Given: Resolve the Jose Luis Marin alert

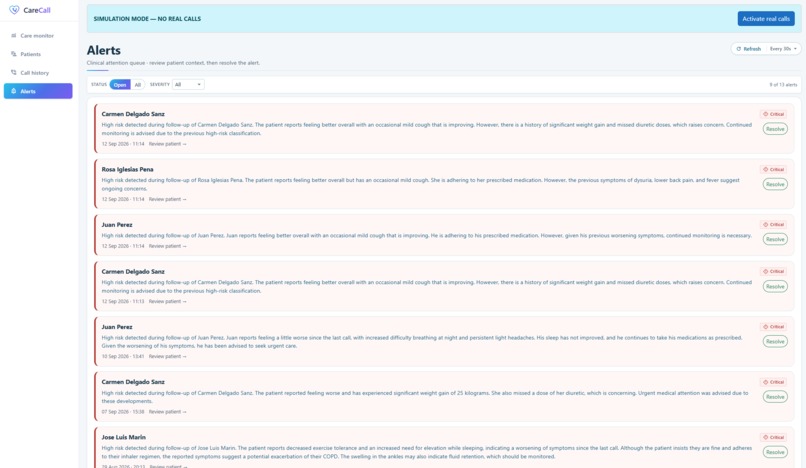Looking at the screenshot, I should pyautogui.click(x=775, y=452).
